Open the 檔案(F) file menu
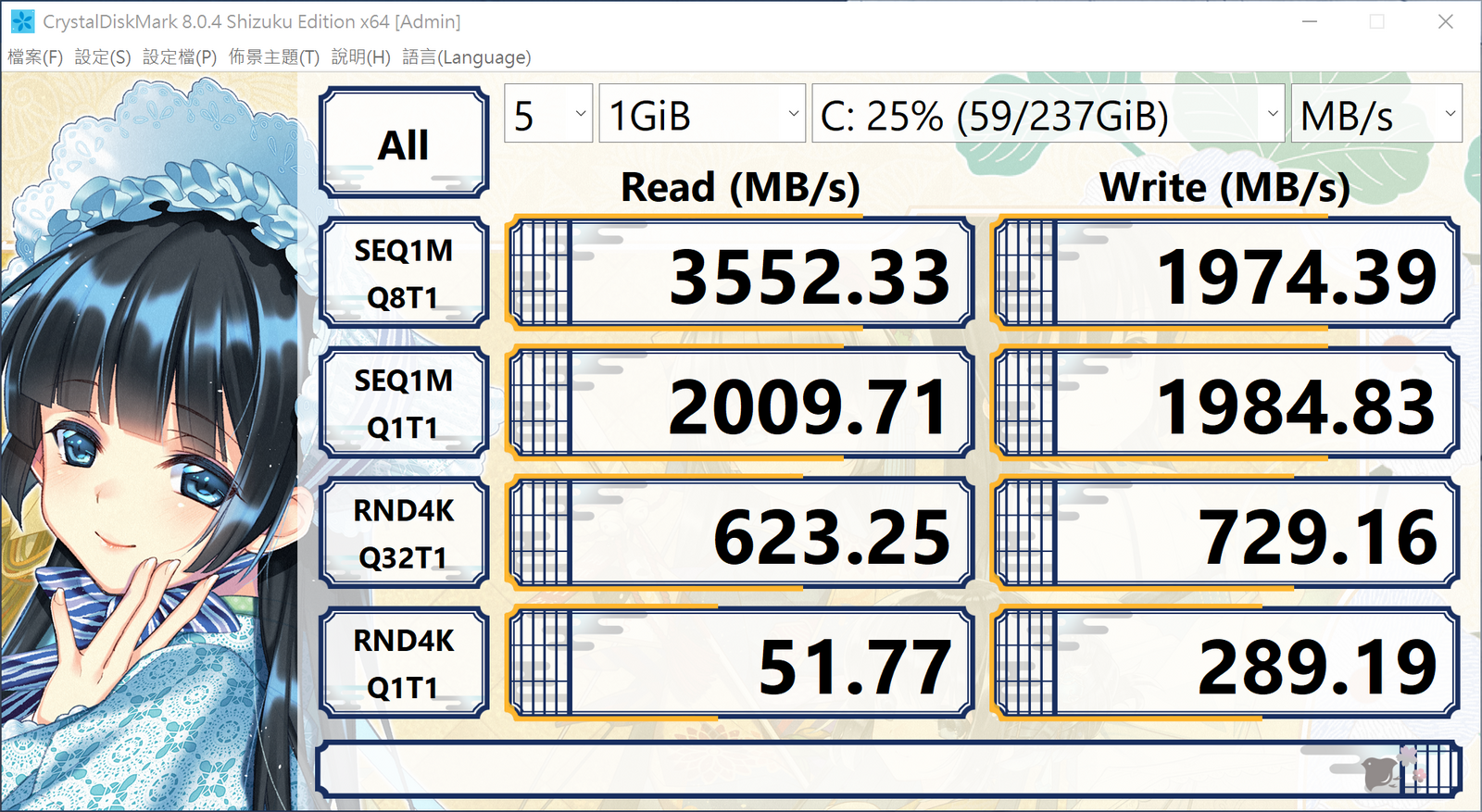This screenshot has height=812, width=1482. (x=35, y=57)
